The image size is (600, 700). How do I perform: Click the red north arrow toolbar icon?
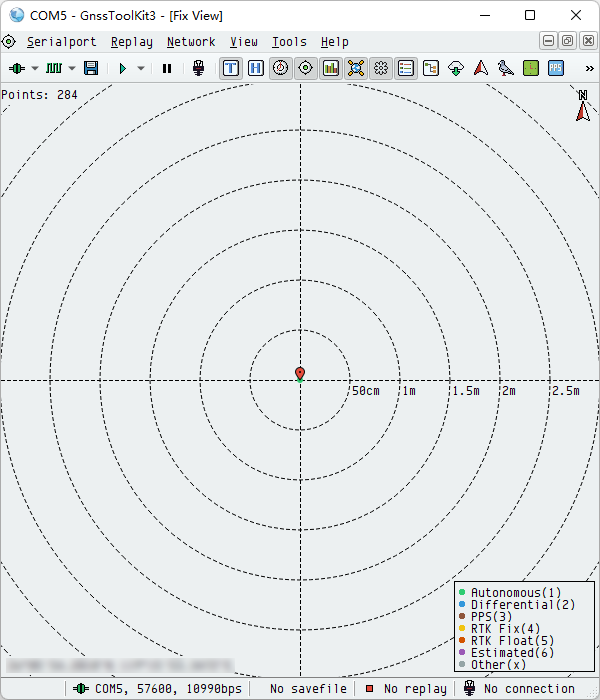point(481,68)
